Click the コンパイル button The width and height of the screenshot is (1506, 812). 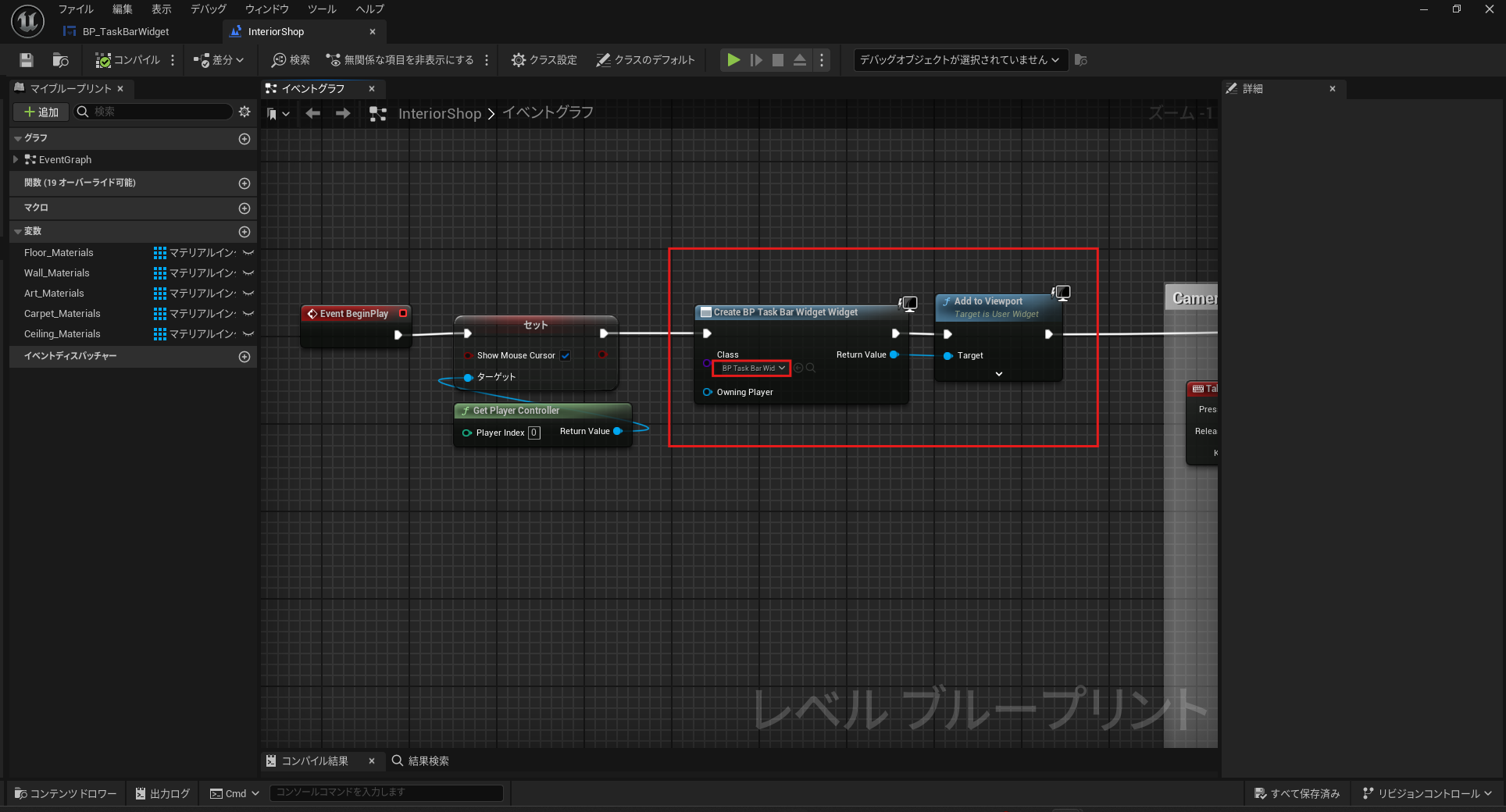pyautogui.click(x=128, y=60)
